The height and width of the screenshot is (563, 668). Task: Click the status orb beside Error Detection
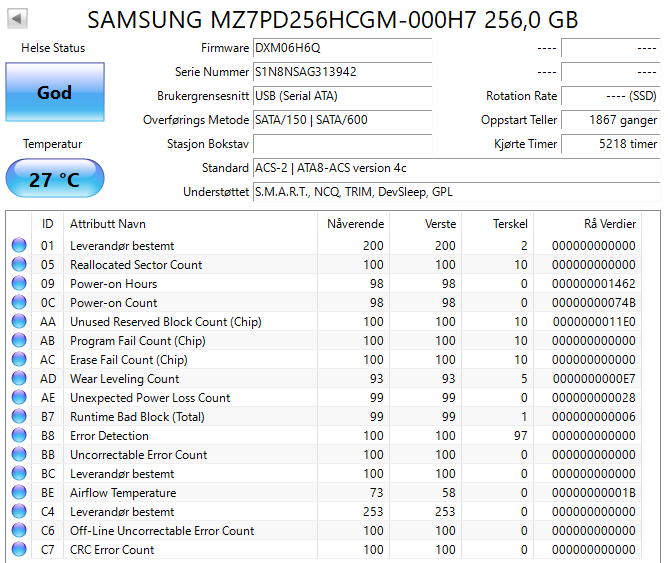pyautogui.click(x=19, y=436)
